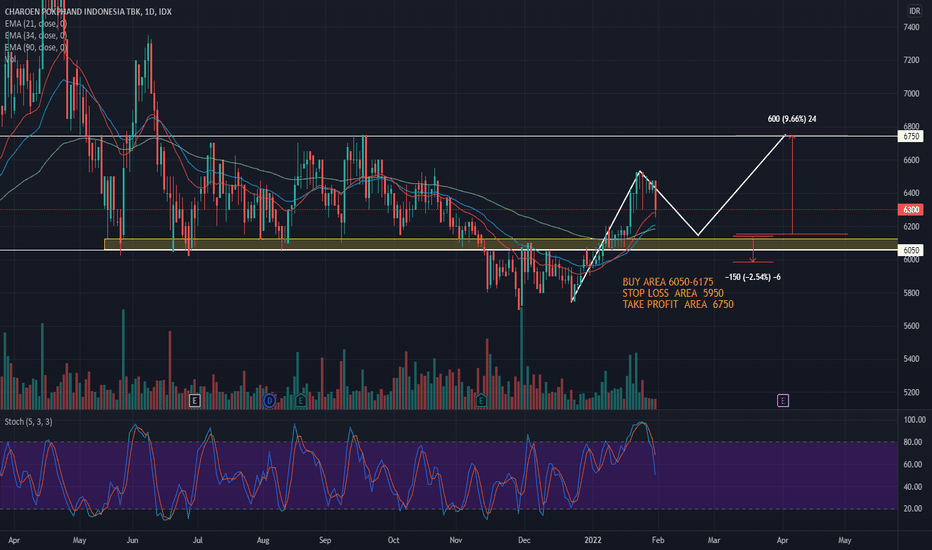This screenshot has height=550, width=932.
Task: Click the IDR currency label
Action: pos(915,11)
